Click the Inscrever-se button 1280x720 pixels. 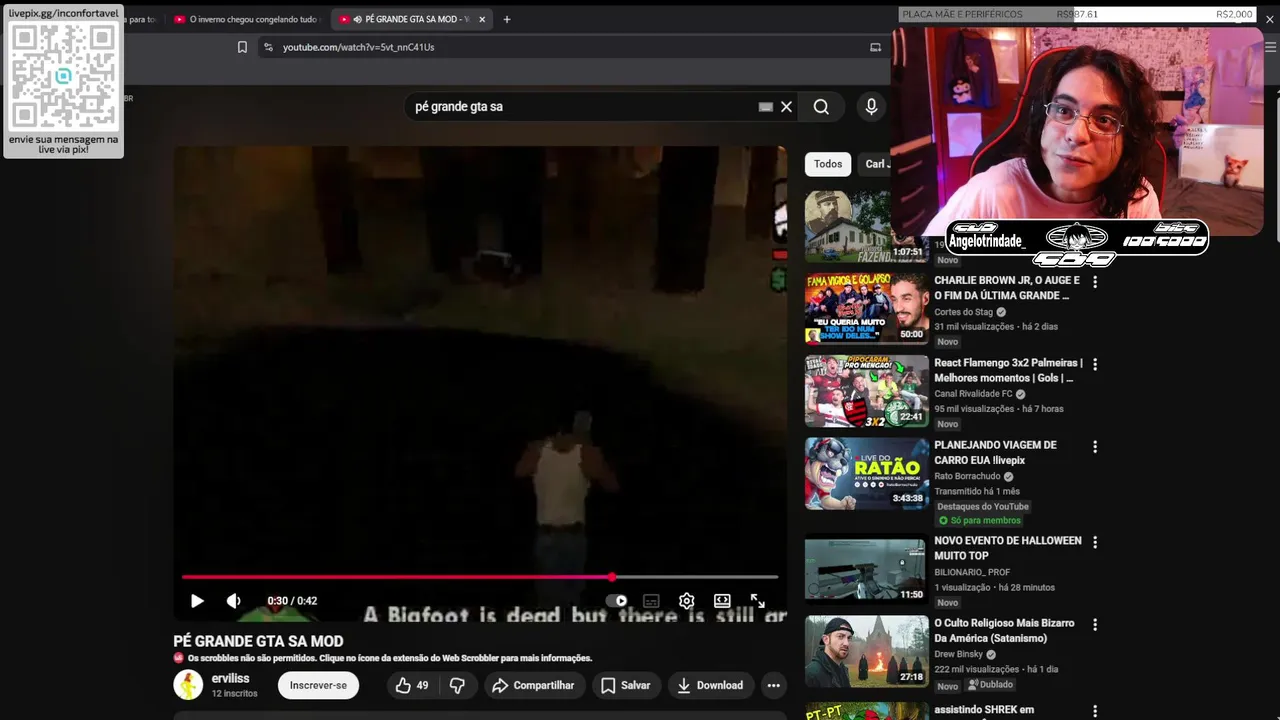[318, 685]
